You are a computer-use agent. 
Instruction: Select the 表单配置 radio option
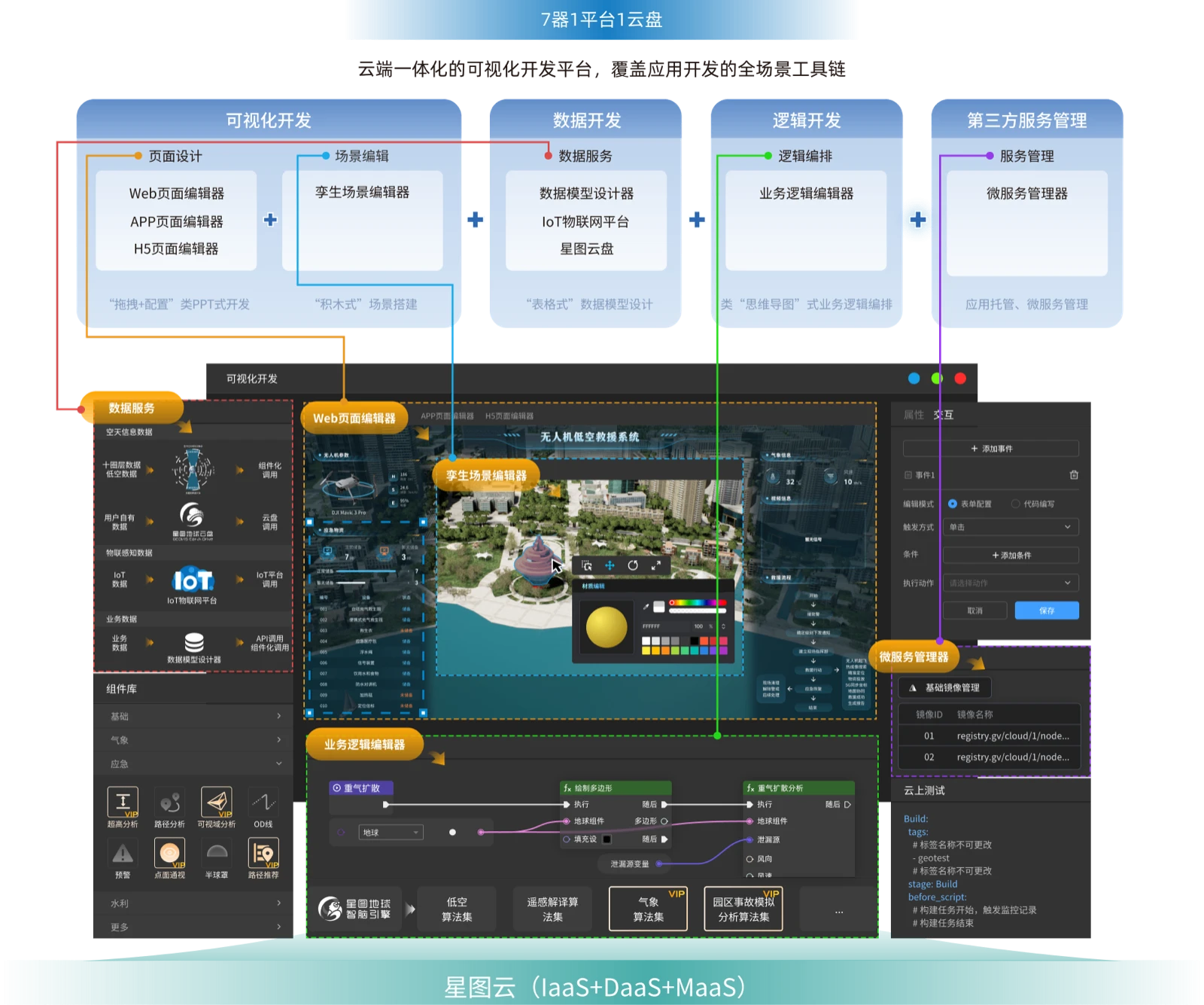(953, 504)
